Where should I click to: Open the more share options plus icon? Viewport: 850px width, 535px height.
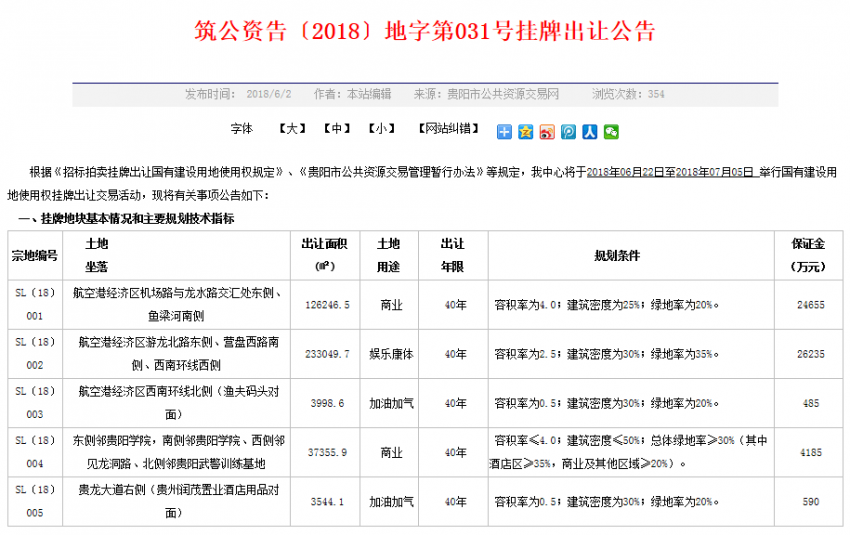click(x=504, y=132)
